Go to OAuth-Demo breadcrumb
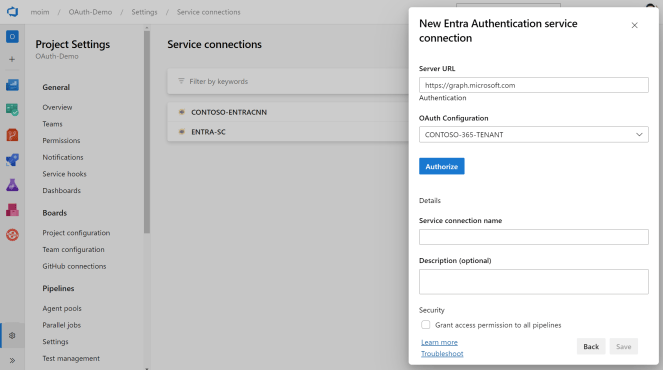663x370 pixels. coord(90,12)
